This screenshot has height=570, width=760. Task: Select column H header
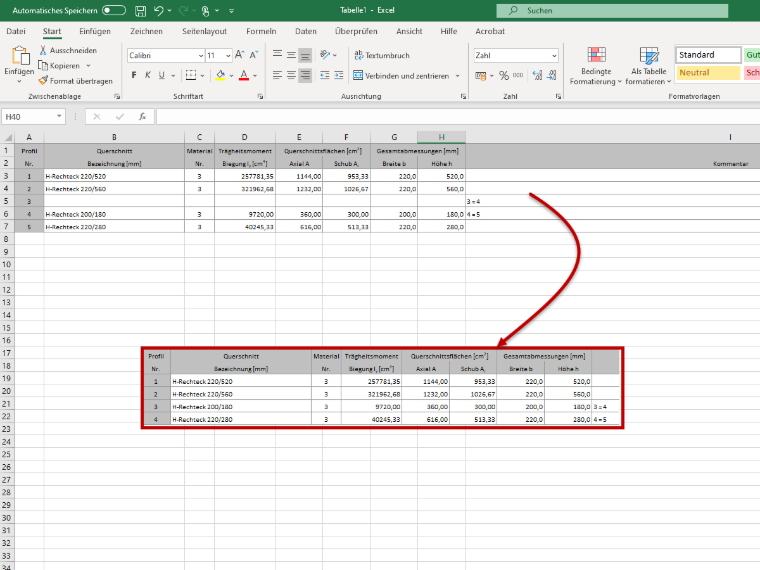tap(442, 137)
